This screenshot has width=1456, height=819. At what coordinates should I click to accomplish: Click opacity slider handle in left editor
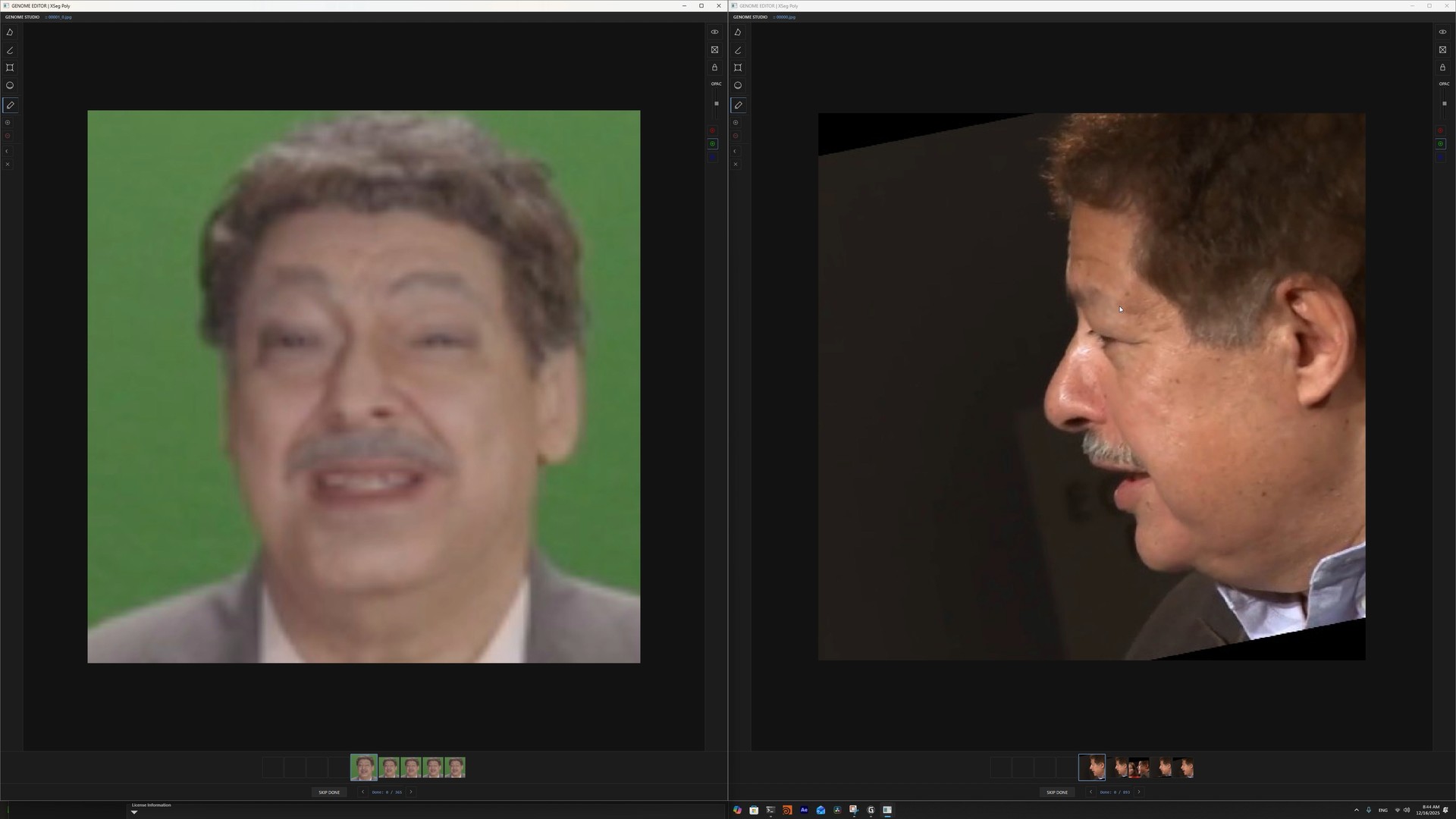tap(716, 104)
